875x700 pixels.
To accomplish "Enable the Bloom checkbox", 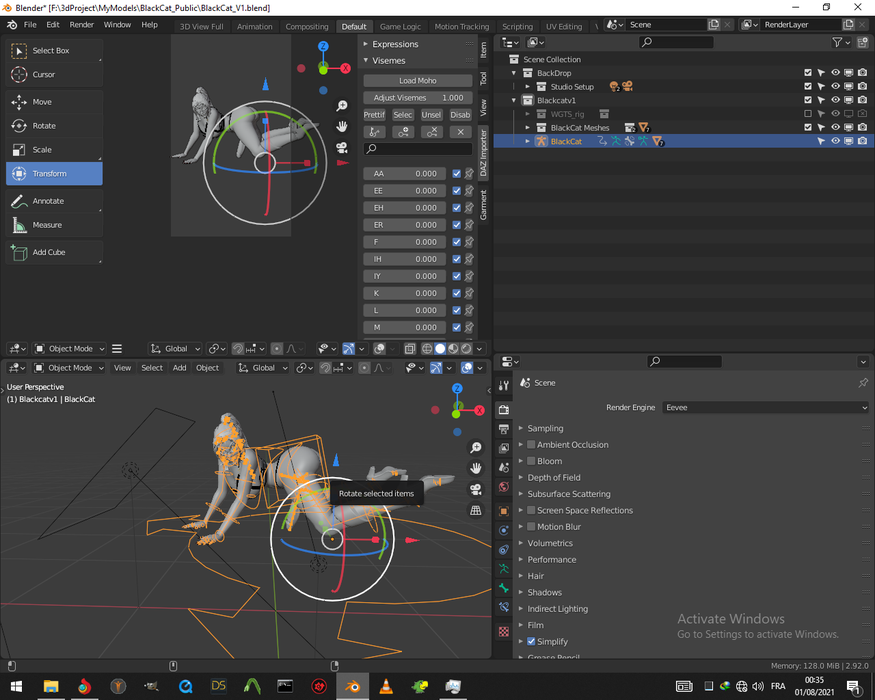I will (x=531, y=461).
